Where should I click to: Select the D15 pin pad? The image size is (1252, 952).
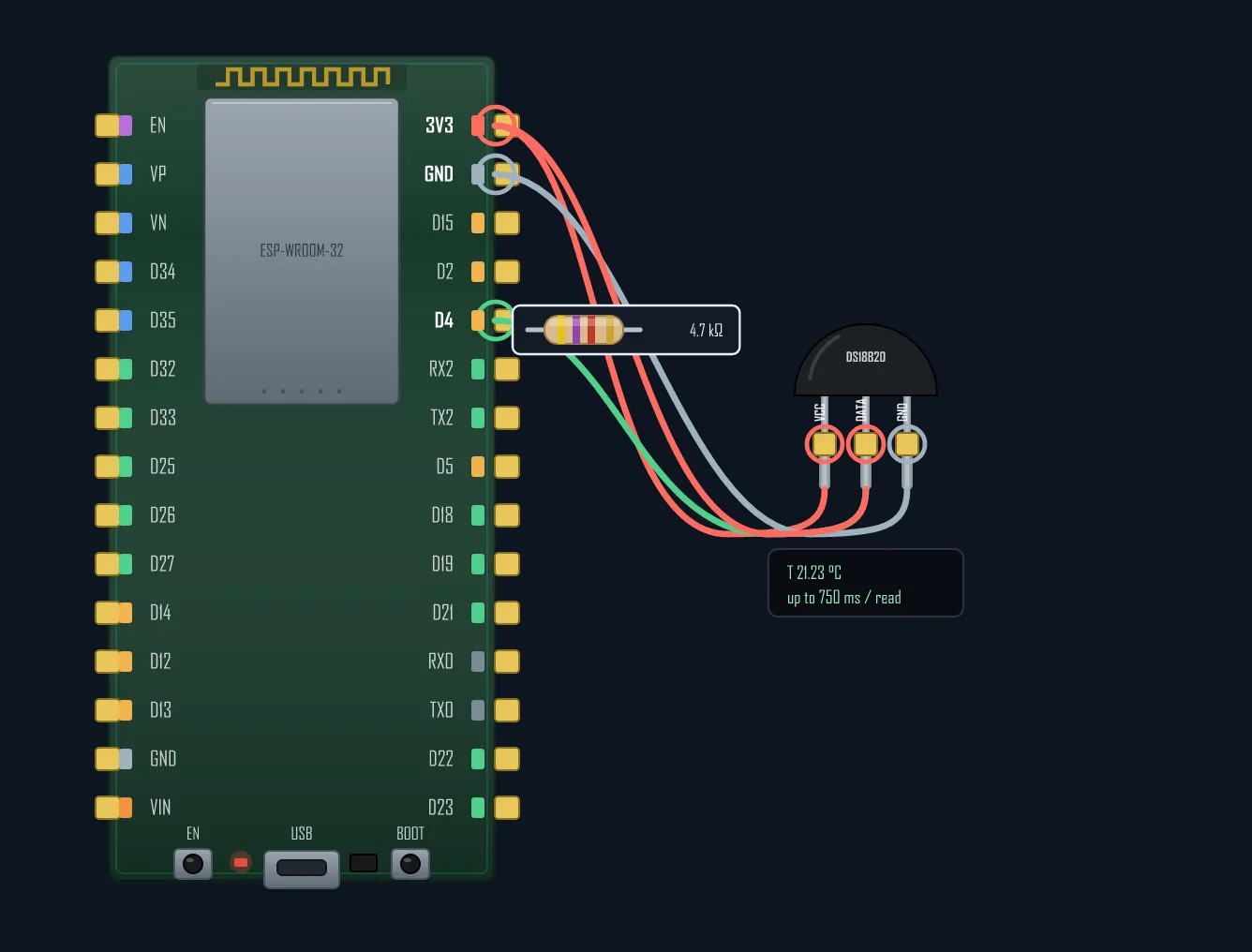pos(507,223)
